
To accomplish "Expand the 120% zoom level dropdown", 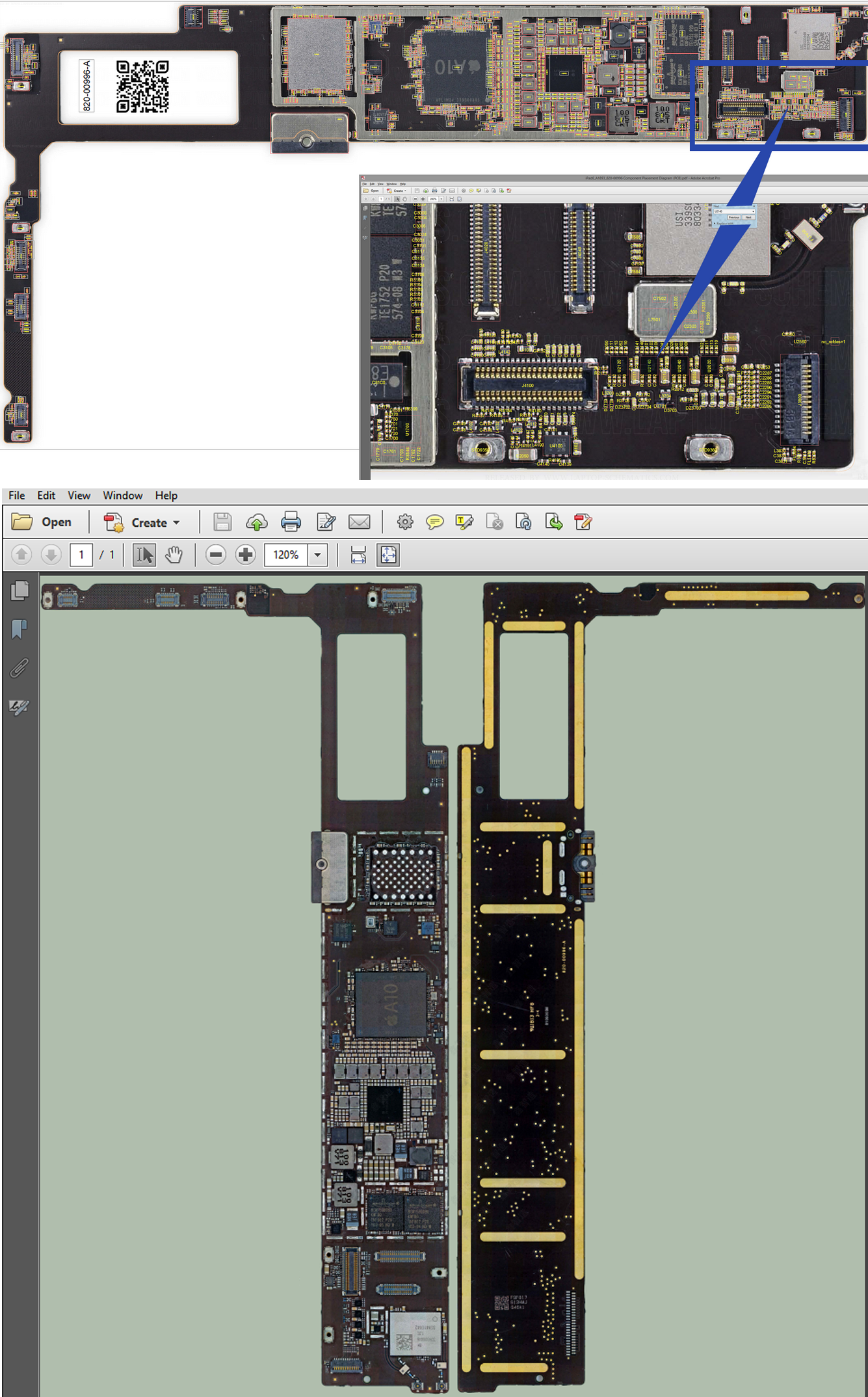I will [317, 555].
